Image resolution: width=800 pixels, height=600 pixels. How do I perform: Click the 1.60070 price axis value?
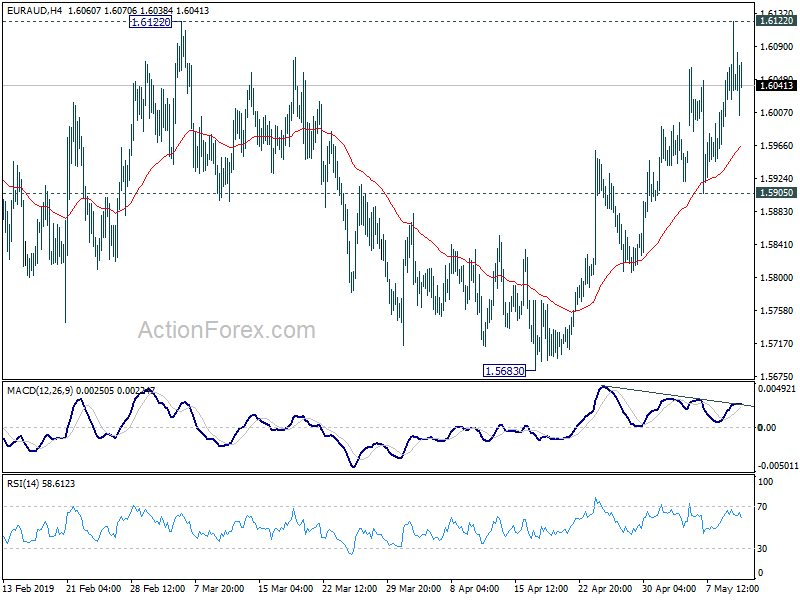click(777, 112)
